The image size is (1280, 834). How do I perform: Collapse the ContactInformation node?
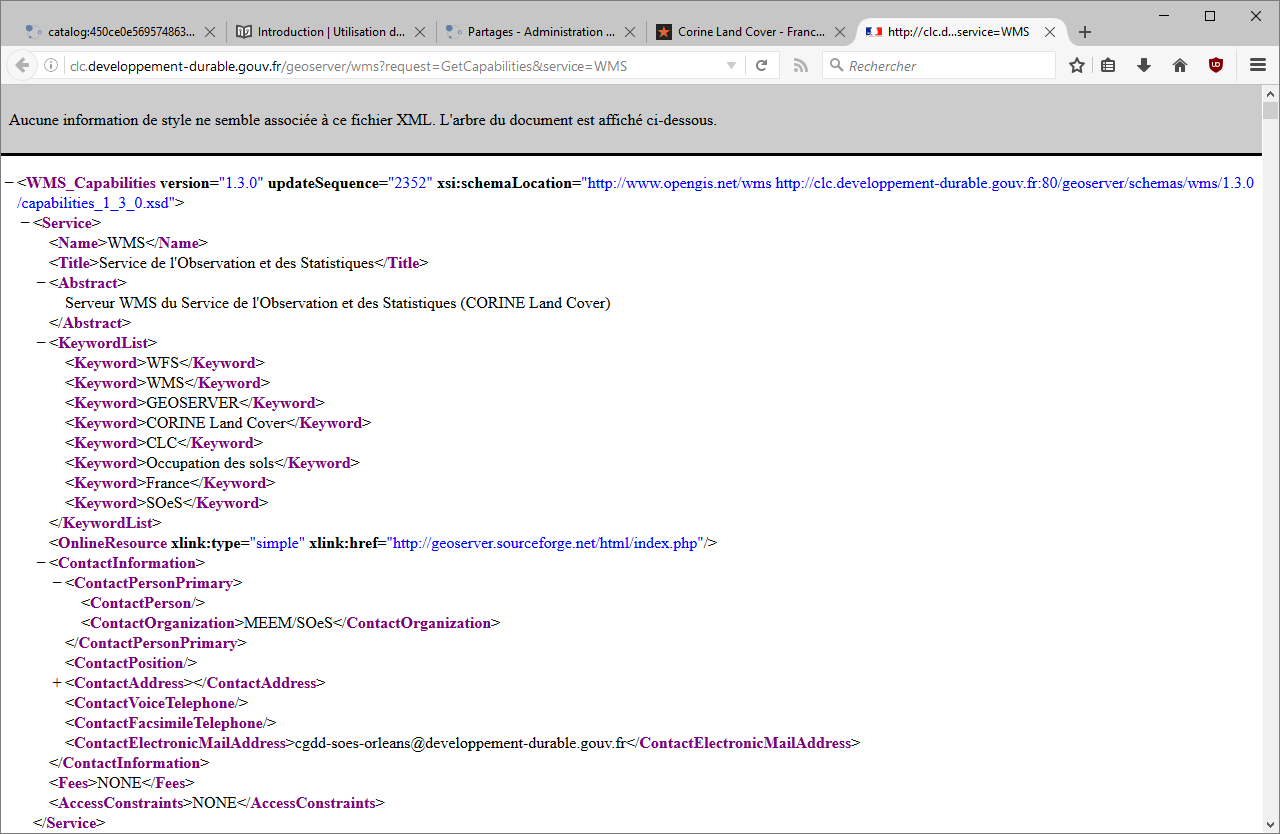(x=41, y=563)
